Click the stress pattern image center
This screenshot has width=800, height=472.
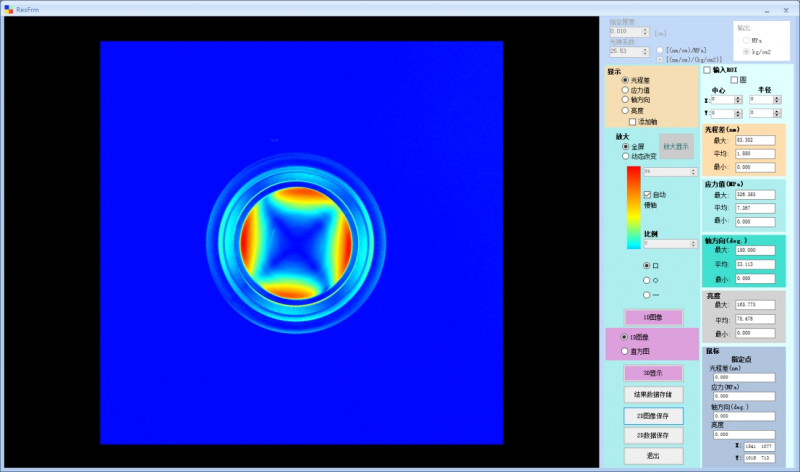tap(301, 243)
